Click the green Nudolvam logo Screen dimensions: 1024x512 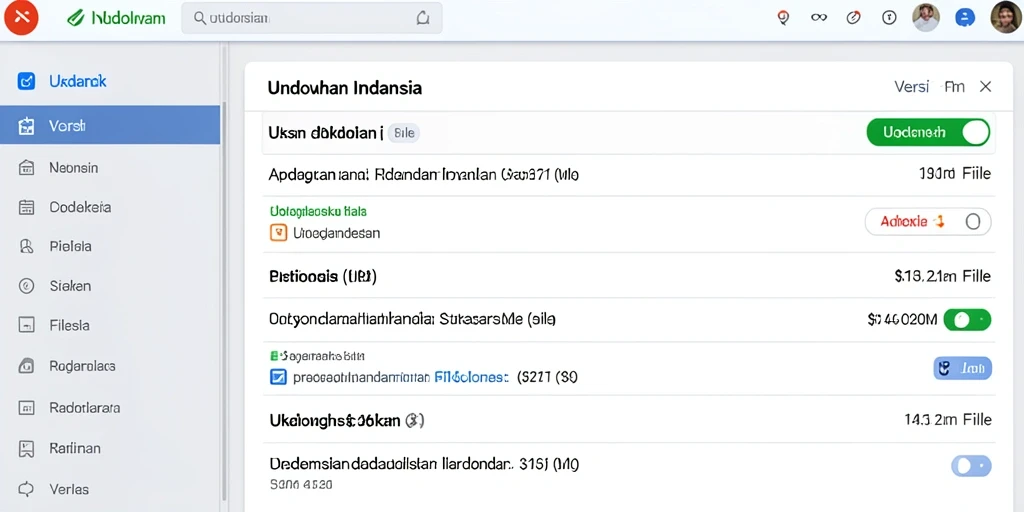[x=116, y=18]
